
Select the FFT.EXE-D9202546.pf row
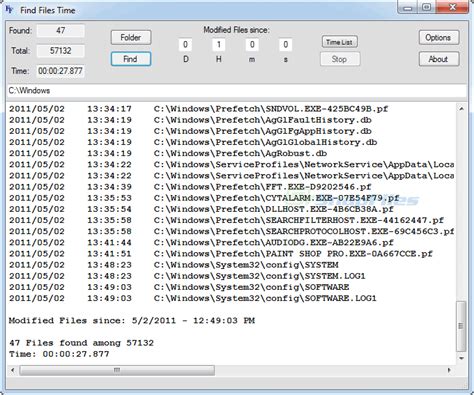tap(190, 187)
